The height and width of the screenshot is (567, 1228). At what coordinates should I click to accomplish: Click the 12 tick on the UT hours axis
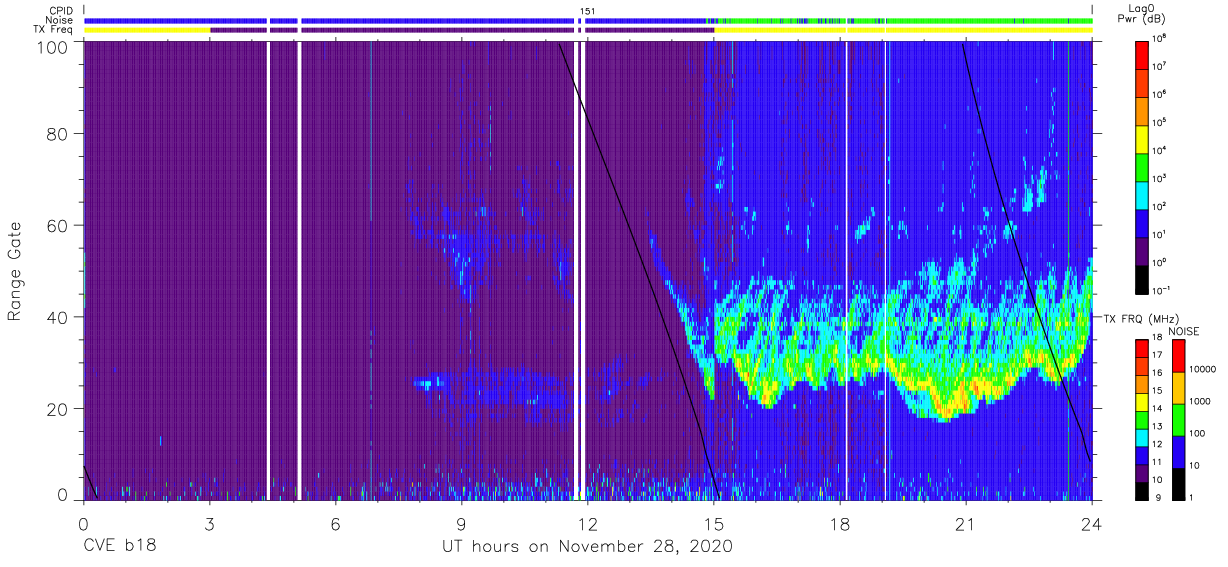click(588, 523)
